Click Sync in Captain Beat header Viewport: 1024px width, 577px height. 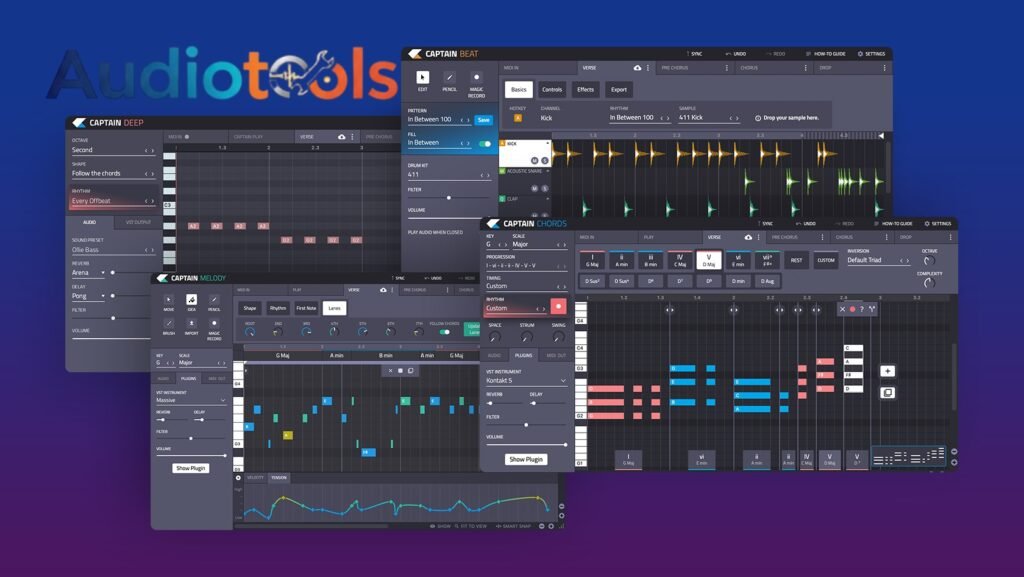[x=694, y=54]
